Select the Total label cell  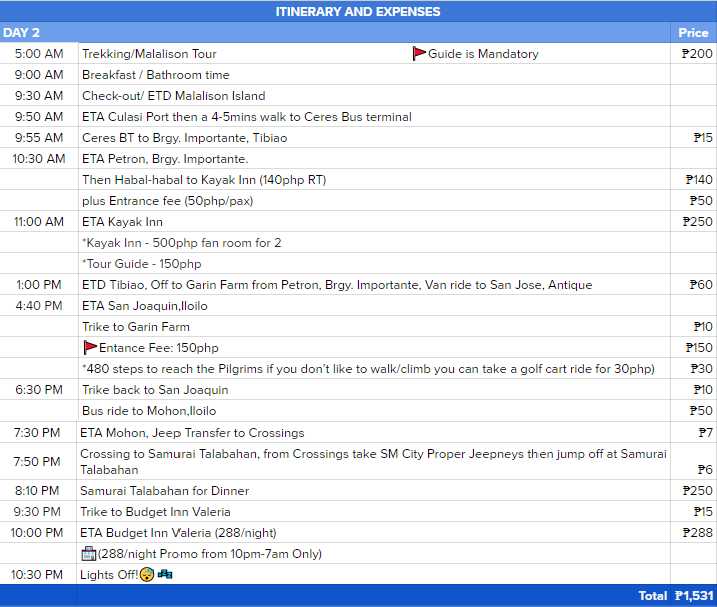(x=373, y=596)
